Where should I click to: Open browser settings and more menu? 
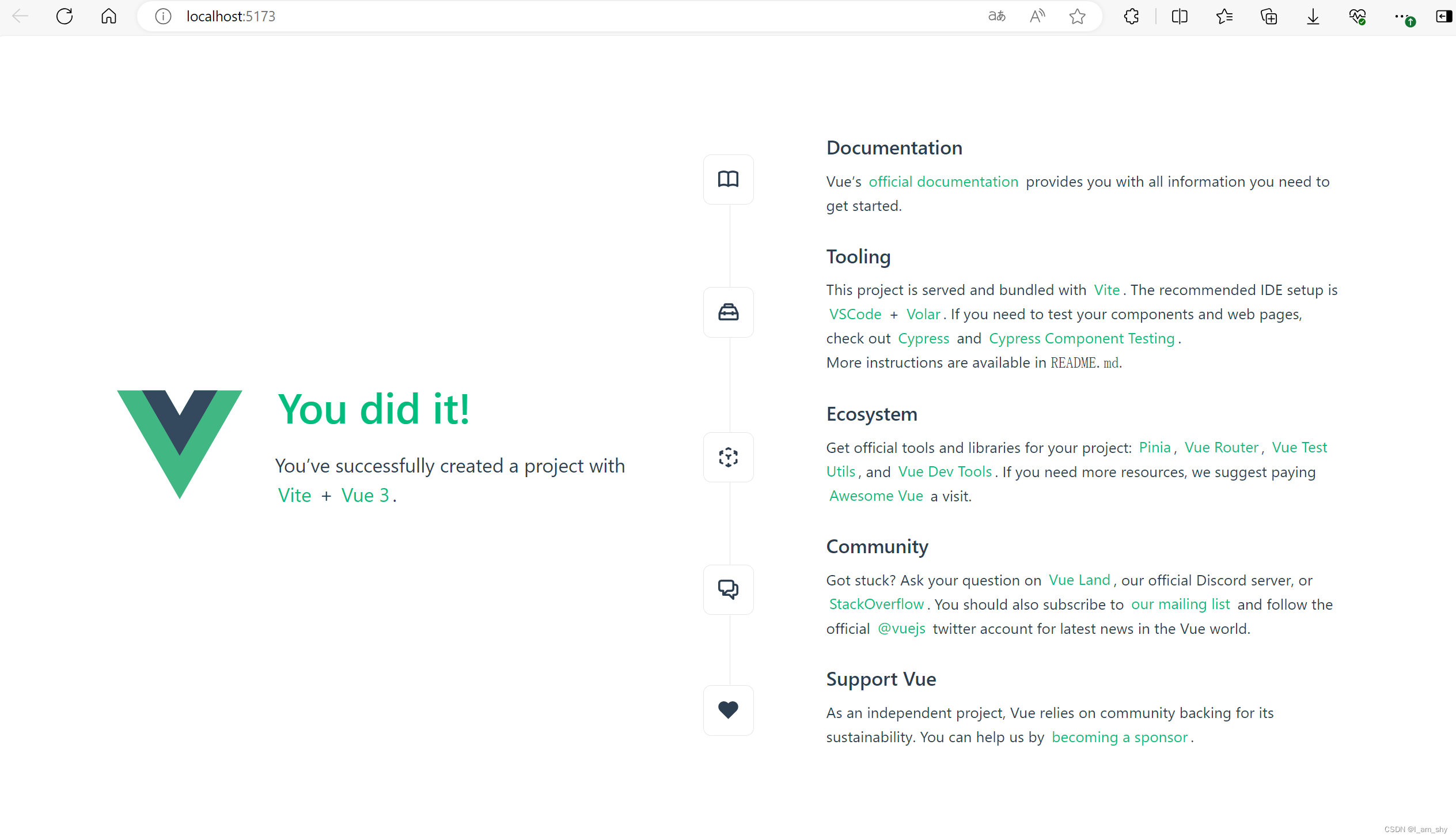pos(1402,16)
